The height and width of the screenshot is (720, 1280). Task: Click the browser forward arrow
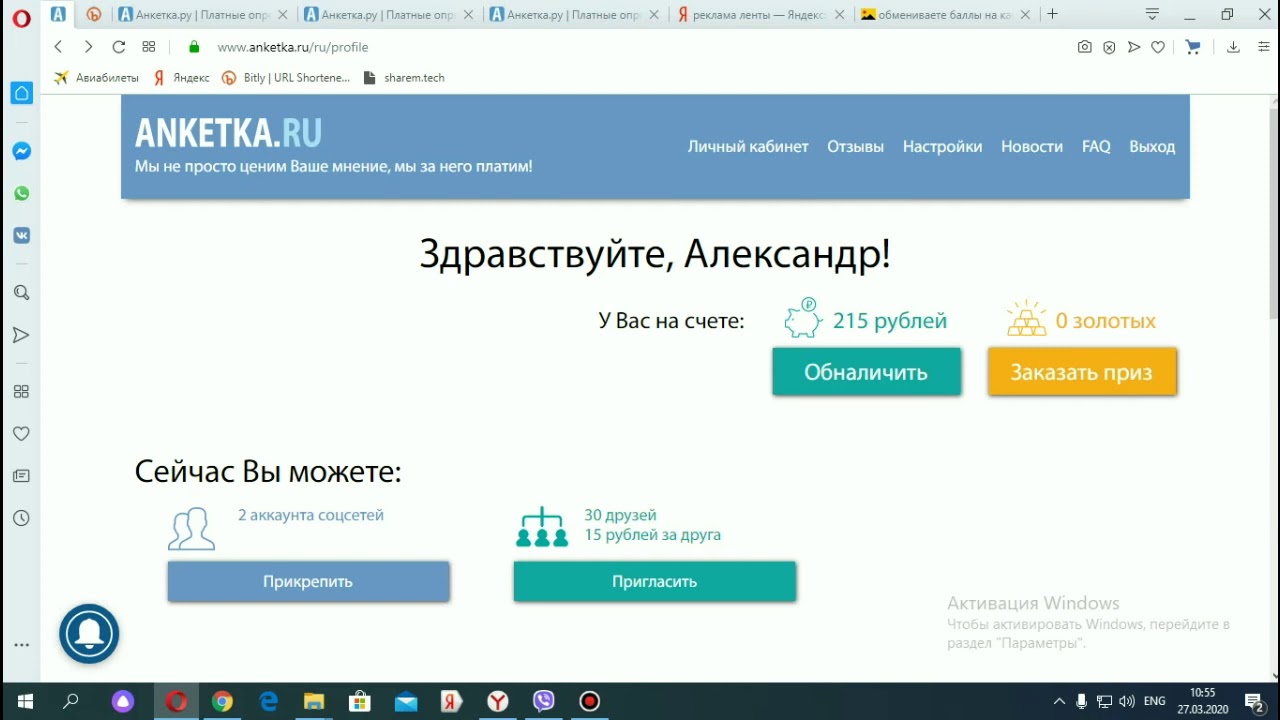88,47
